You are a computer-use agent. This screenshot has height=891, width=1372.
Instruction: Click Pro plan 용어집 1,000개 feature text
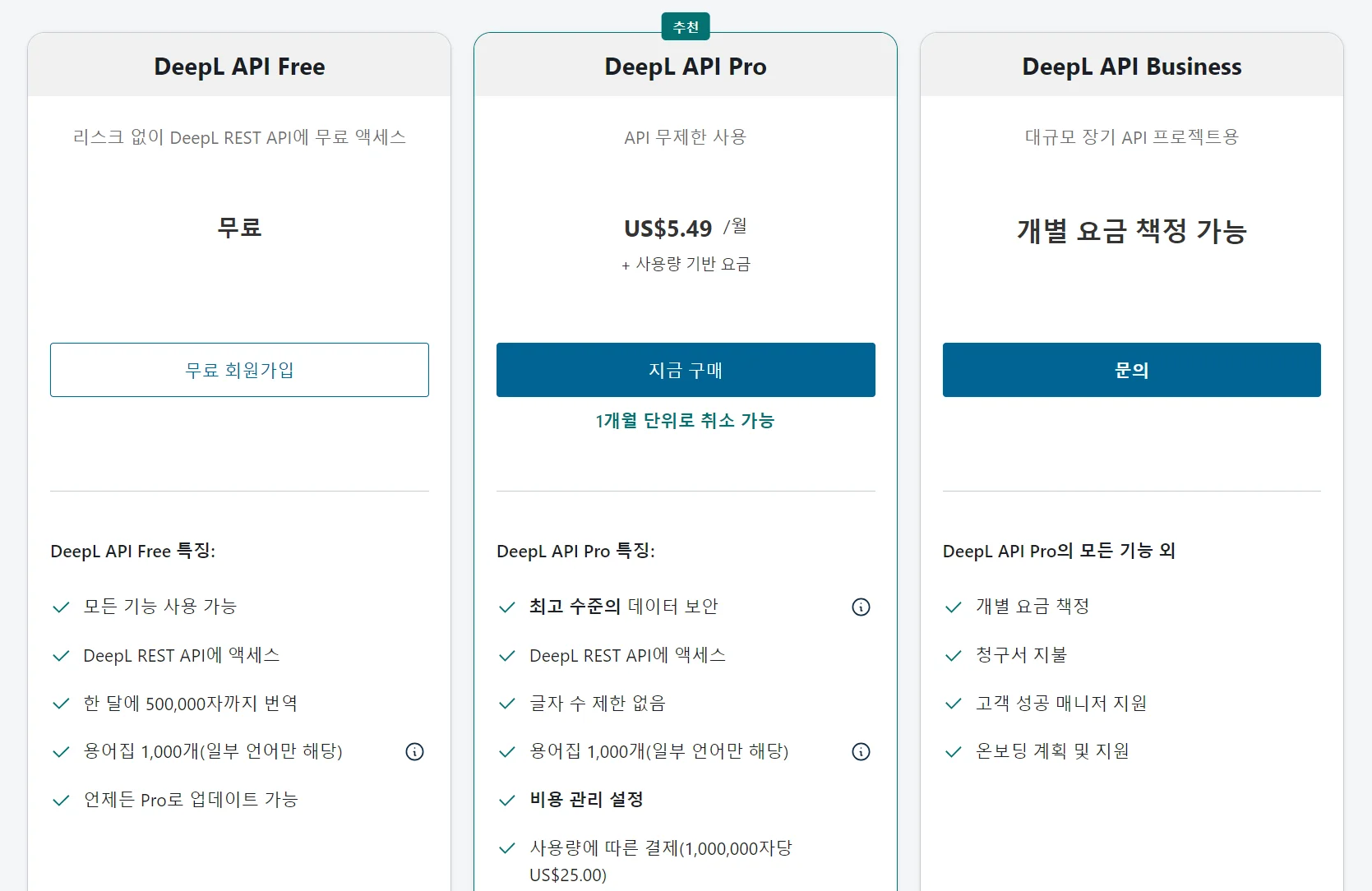pyautogui.click(x=659, y=751)
